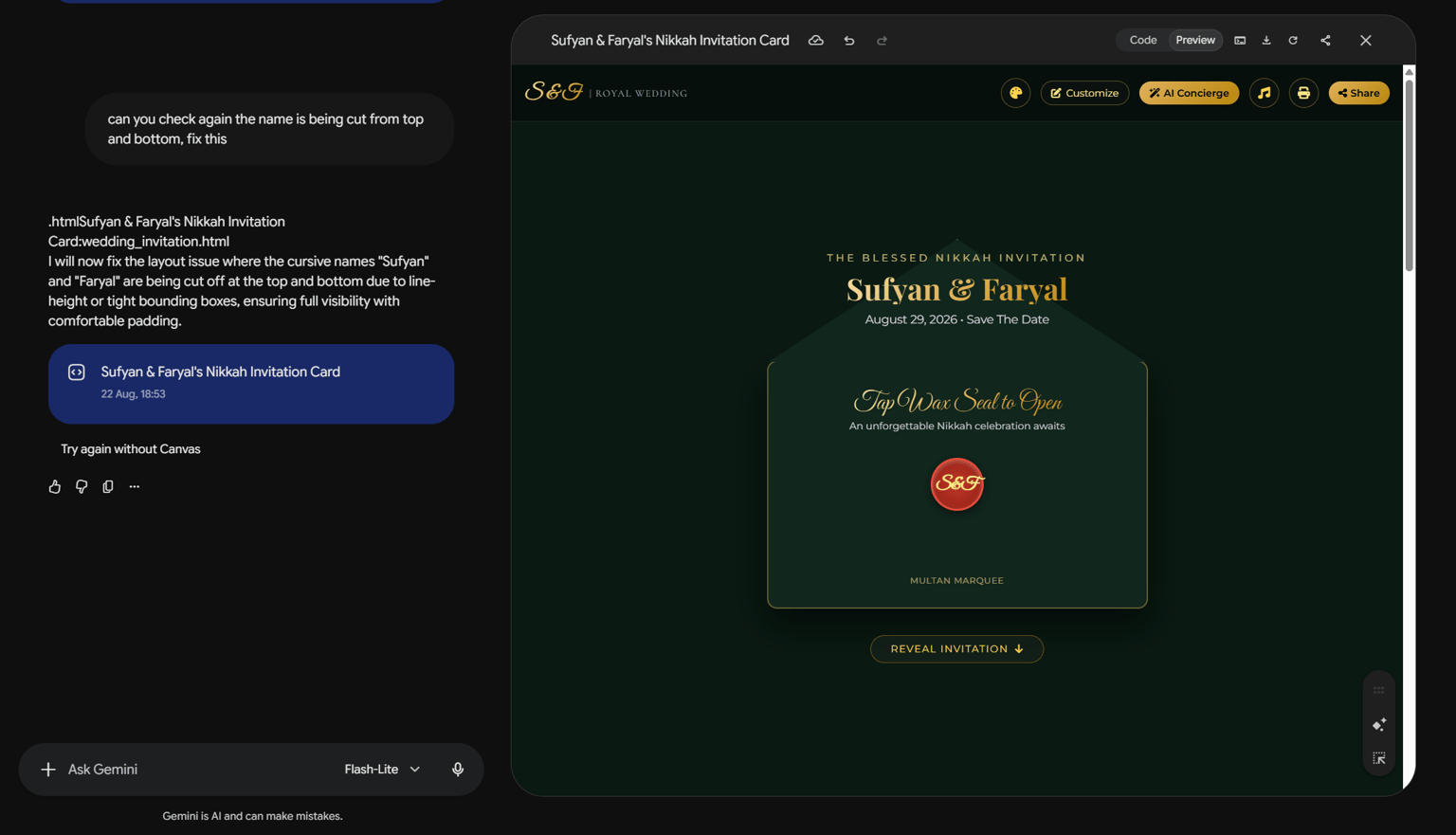Open the color theme palette

[x=1015, y=93]
